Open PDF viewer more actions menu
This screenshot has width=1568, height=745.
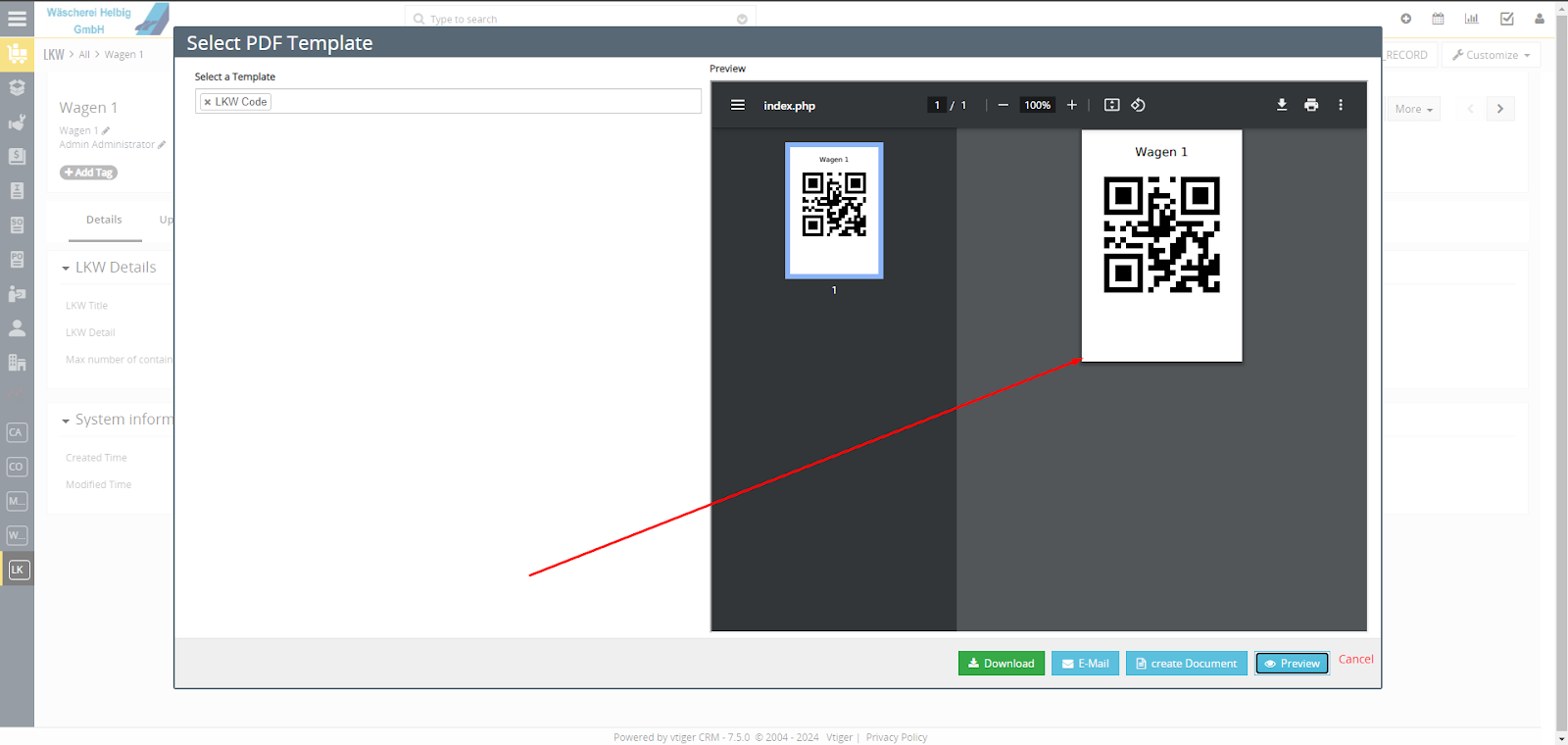(1341, 105)
